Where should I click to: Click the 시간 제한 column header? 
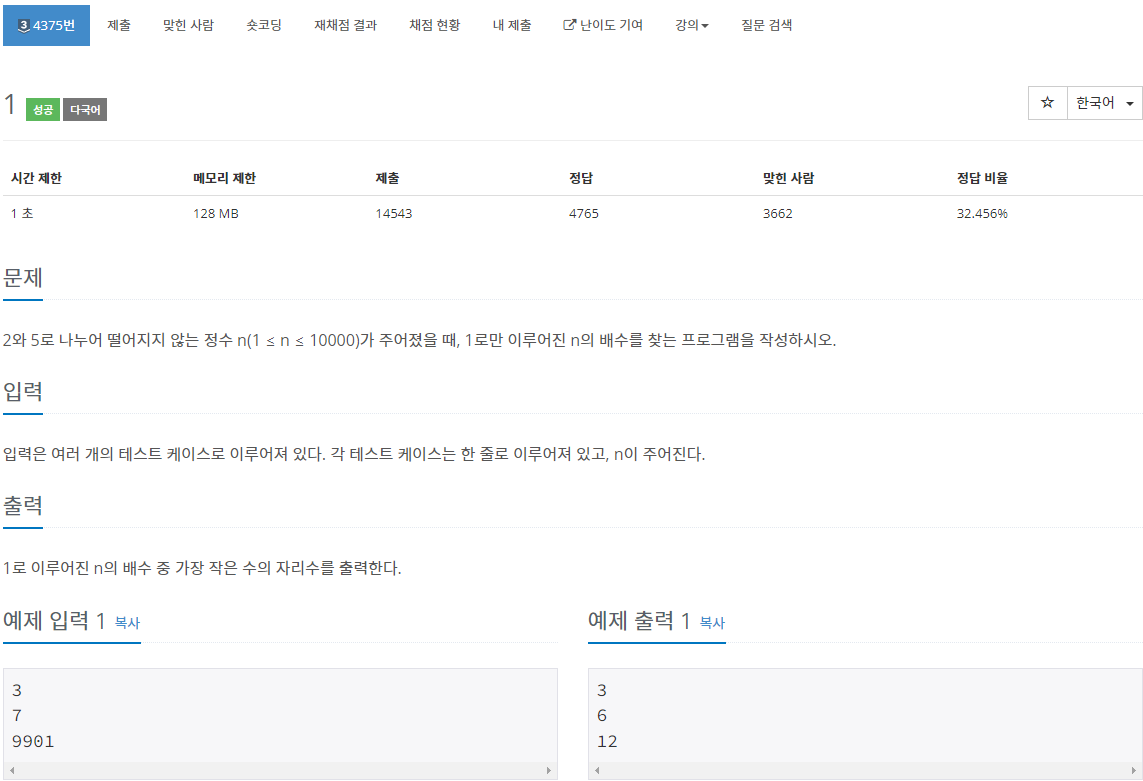click(36, 178)
